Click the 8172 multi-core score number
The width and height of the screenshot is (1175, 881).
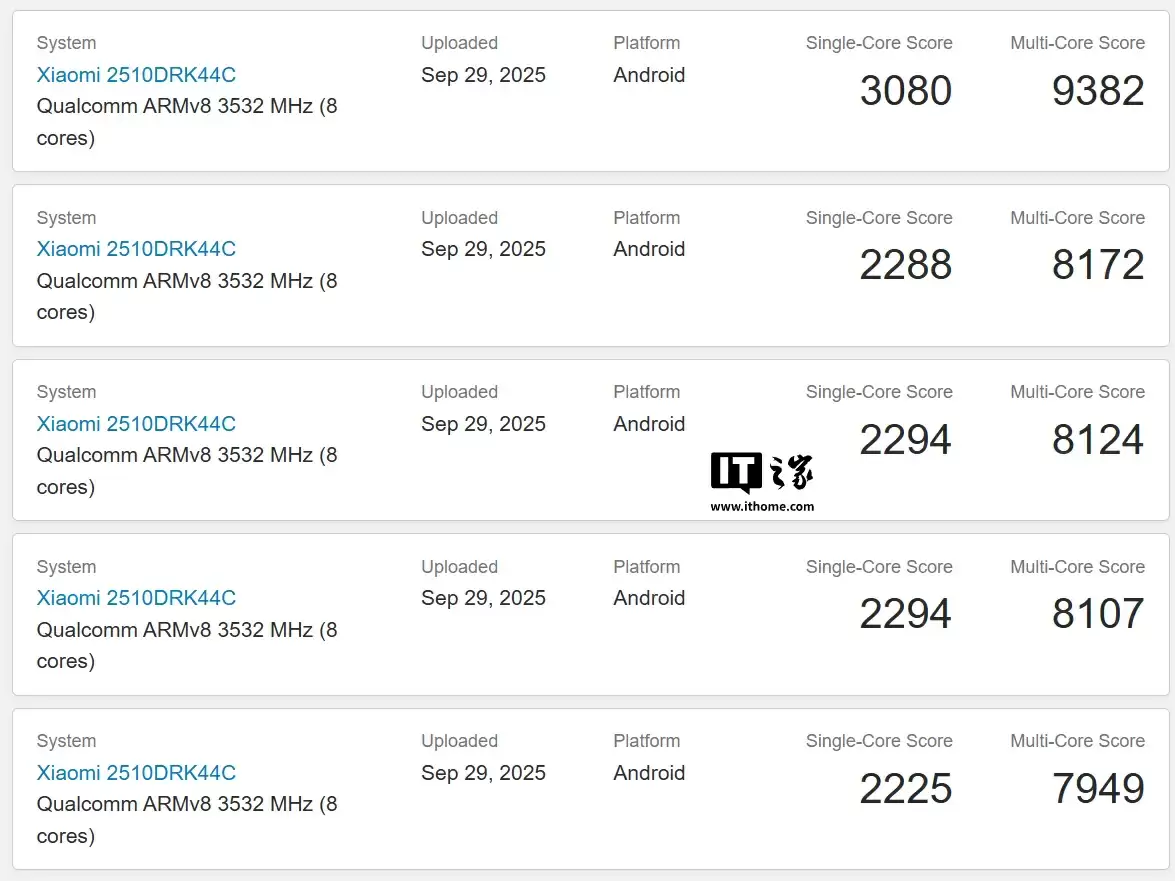(1097, 265)
